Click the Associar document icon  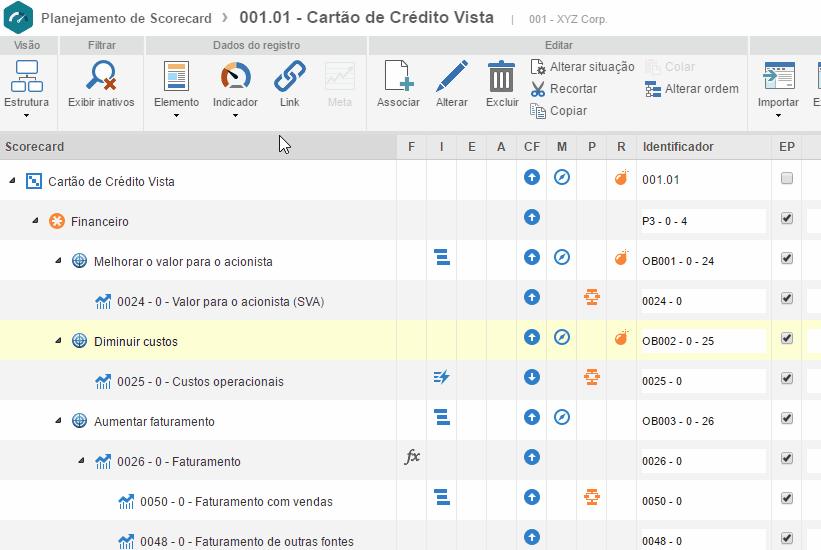(x=398, y=77)
